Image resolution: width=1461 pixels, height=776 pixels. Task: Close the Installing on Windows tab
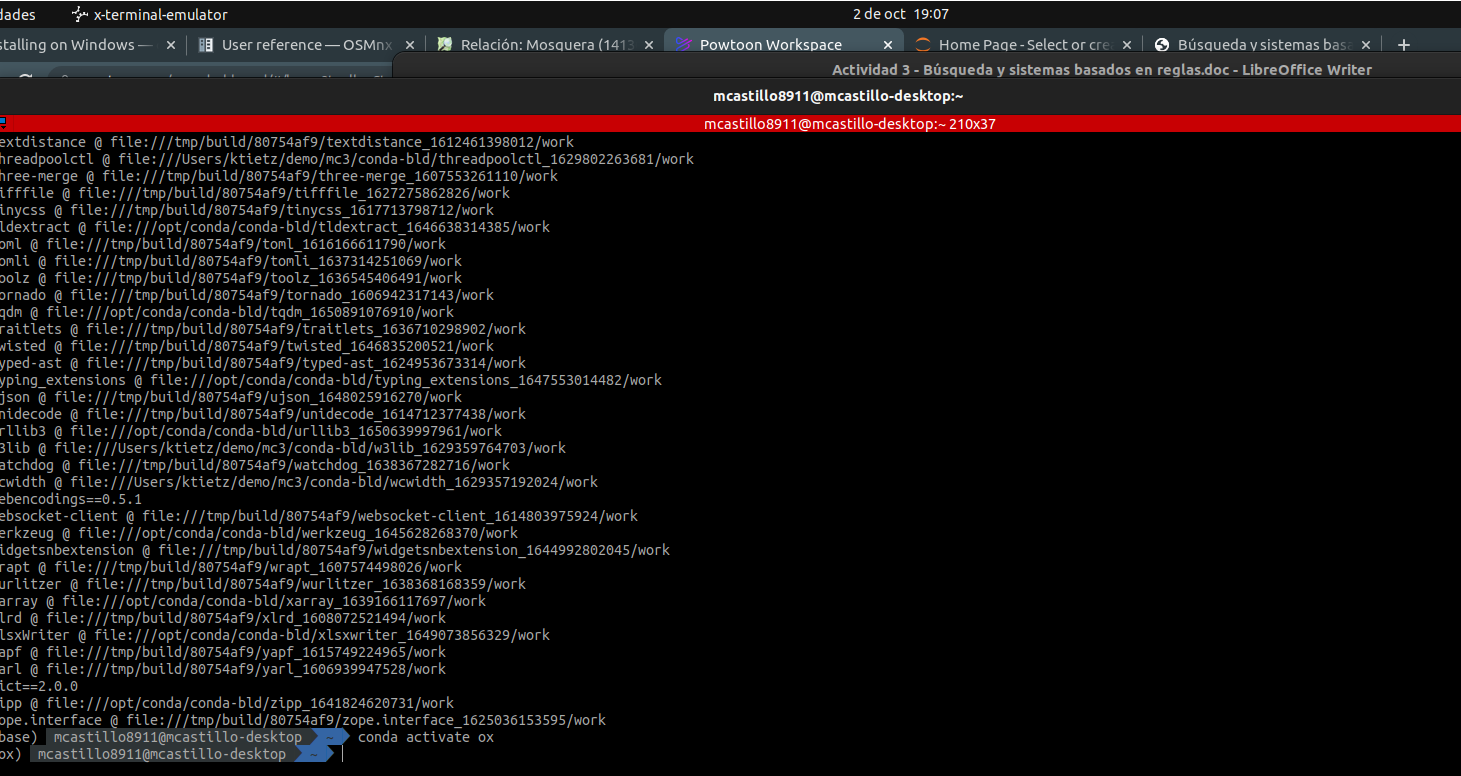click(169, 44)
